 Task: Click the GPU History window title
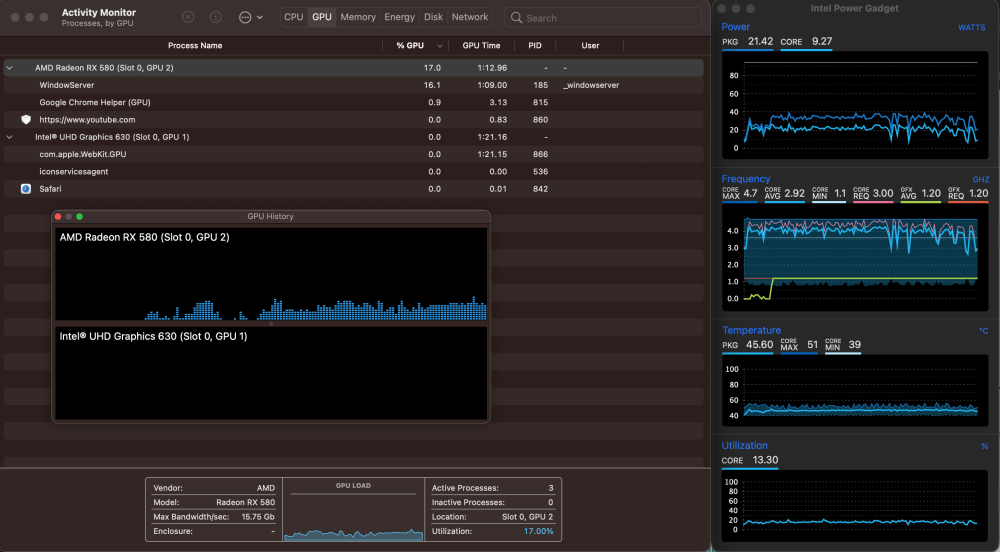[x=270, y=216]
